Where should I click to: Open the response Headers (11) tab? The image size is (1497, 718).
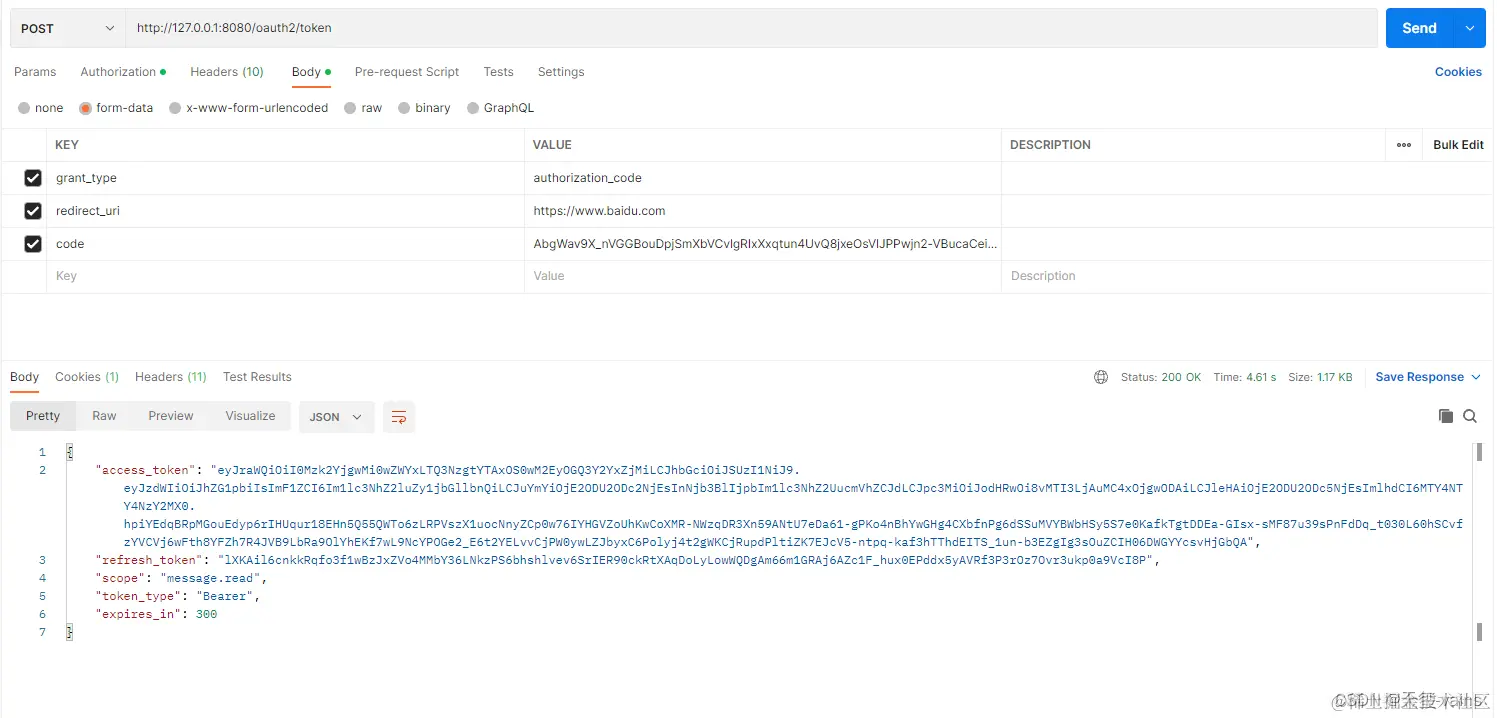(x=171, y=377)
